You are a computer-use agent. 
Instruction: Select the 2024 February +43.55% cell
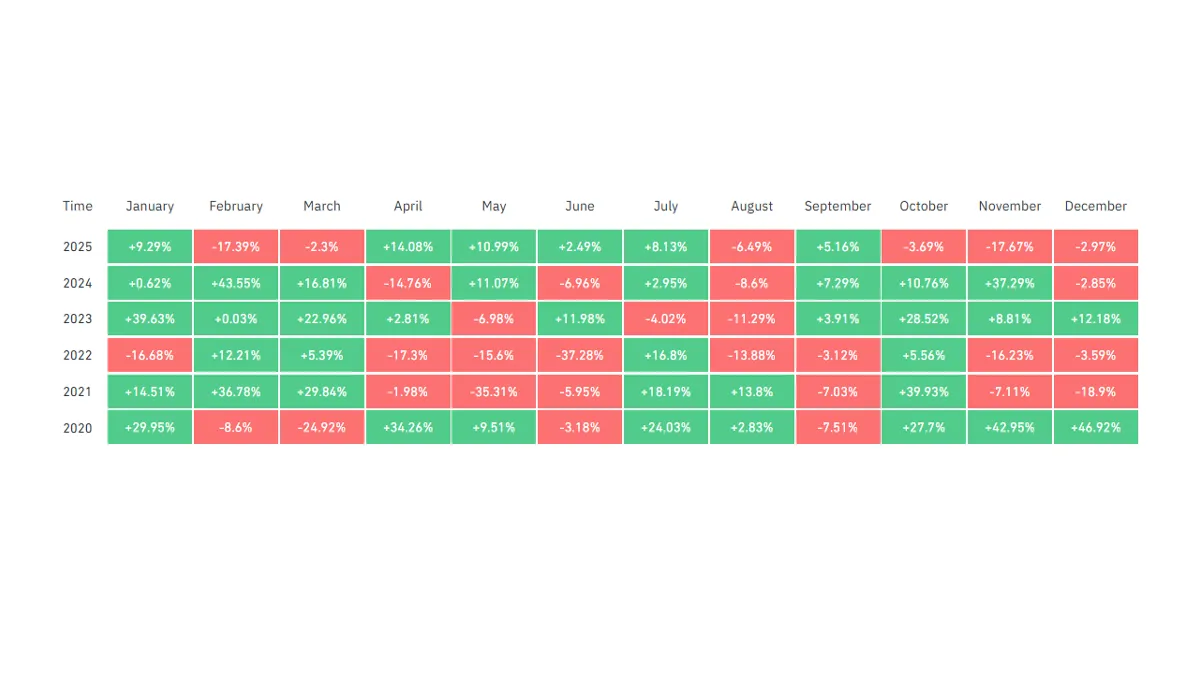(x=236, y=283)
